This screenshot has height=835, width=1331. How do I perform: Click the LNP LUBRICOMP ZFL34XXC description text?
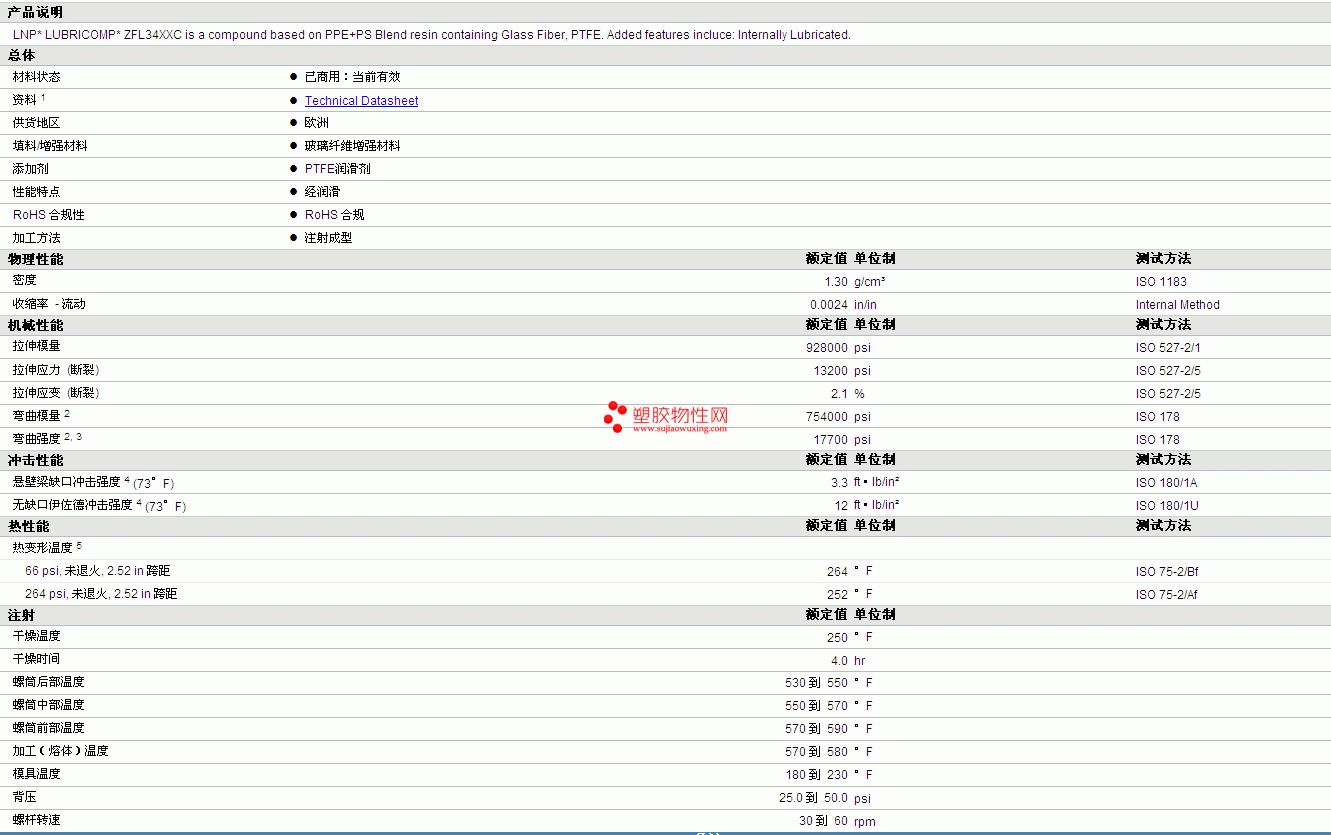click(432, 35)
